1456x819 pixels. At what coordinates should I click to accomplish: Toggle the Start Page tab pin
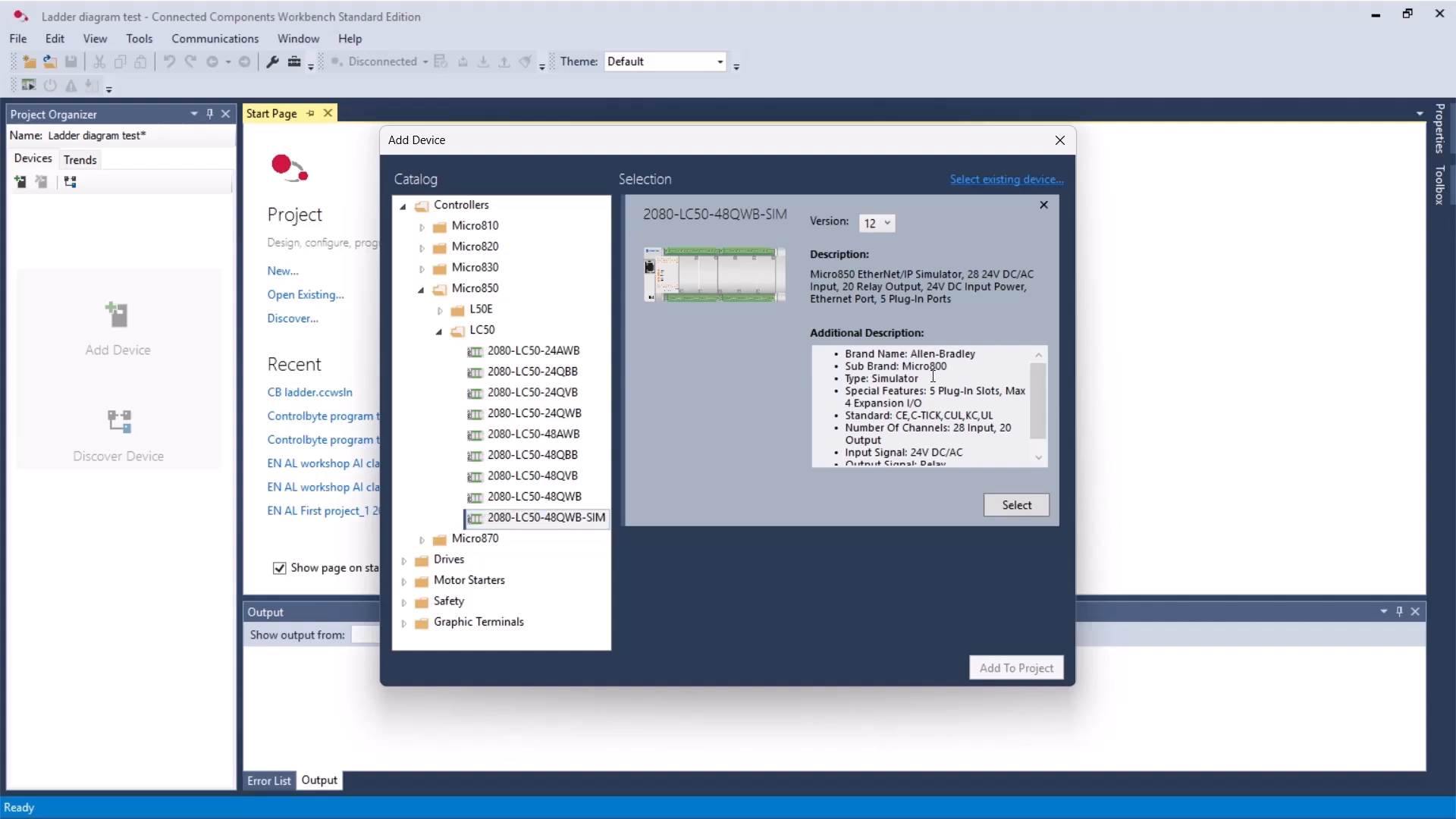tap(310, 113)
